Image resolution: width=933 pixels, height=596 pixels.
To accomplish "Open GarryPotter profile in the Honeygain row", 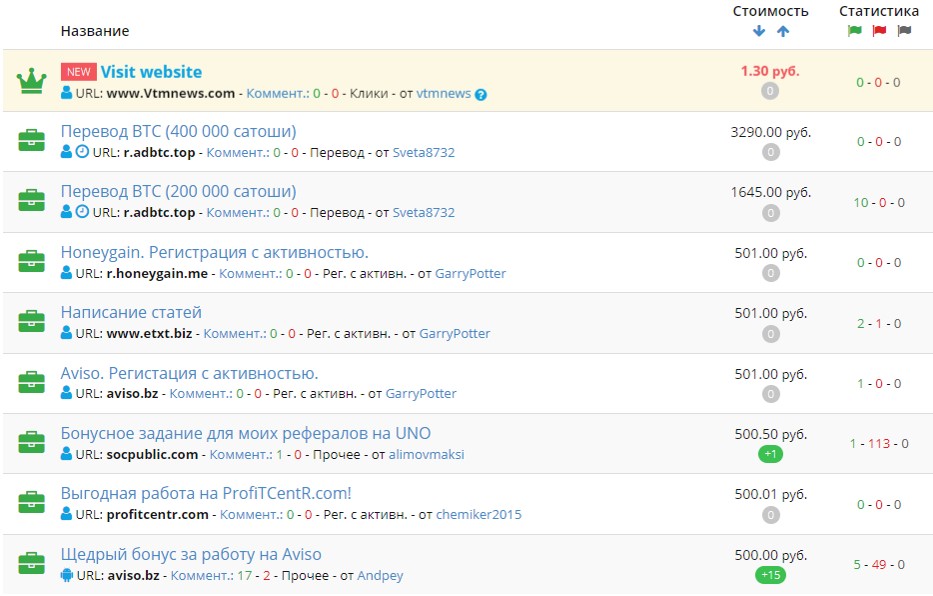I will tap(471, 274).
